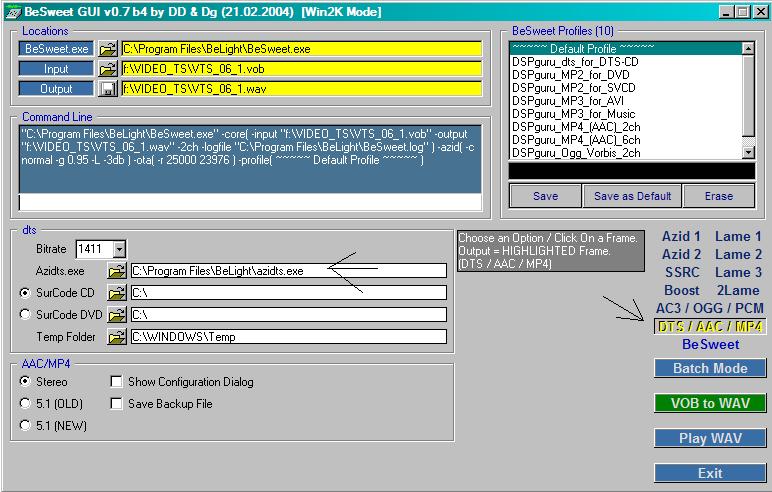Select the Default Profile entry

(626, 49)
